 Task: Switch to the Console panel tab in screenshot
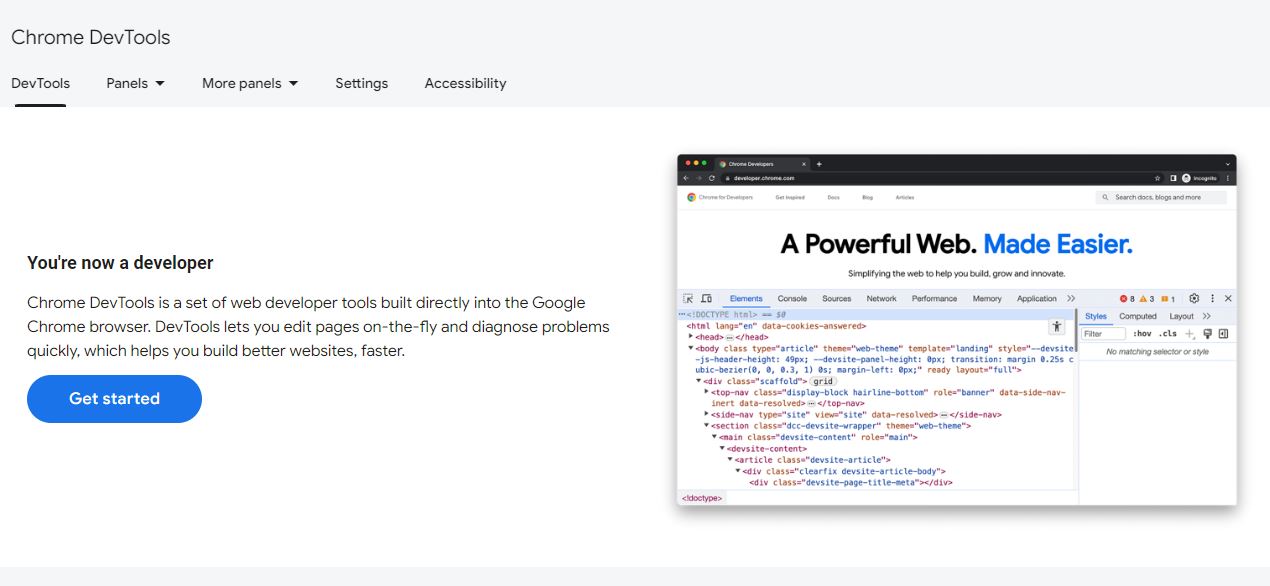792,298
